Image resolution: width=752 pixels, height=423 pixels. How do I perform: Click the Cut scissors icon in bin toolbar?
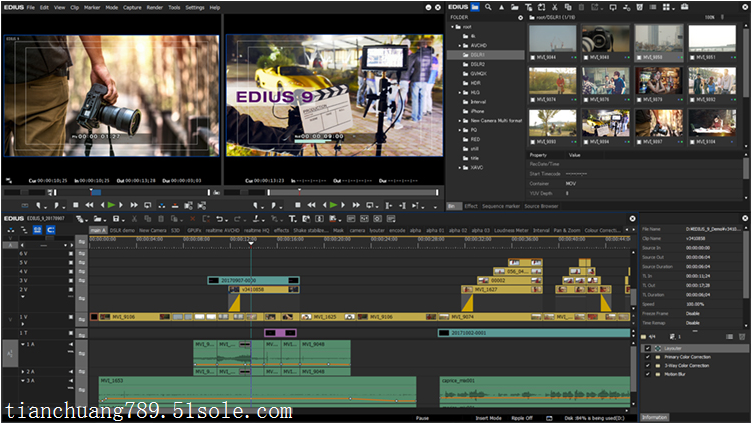point(554,7)
